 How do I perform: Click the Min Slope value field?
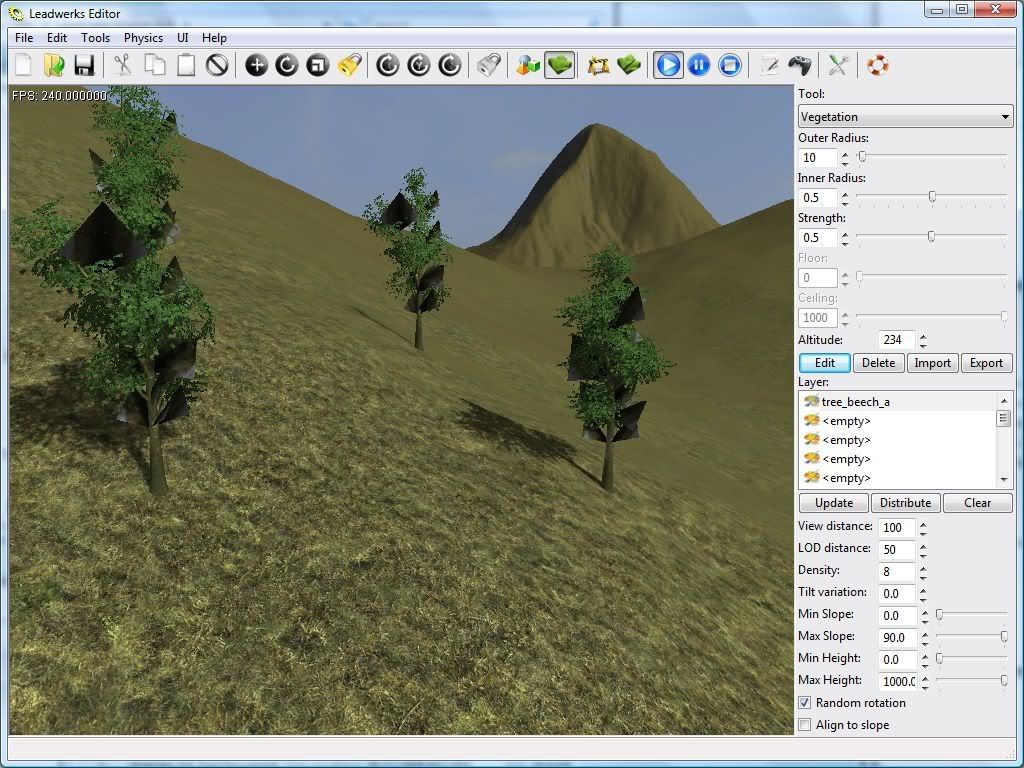897,616
